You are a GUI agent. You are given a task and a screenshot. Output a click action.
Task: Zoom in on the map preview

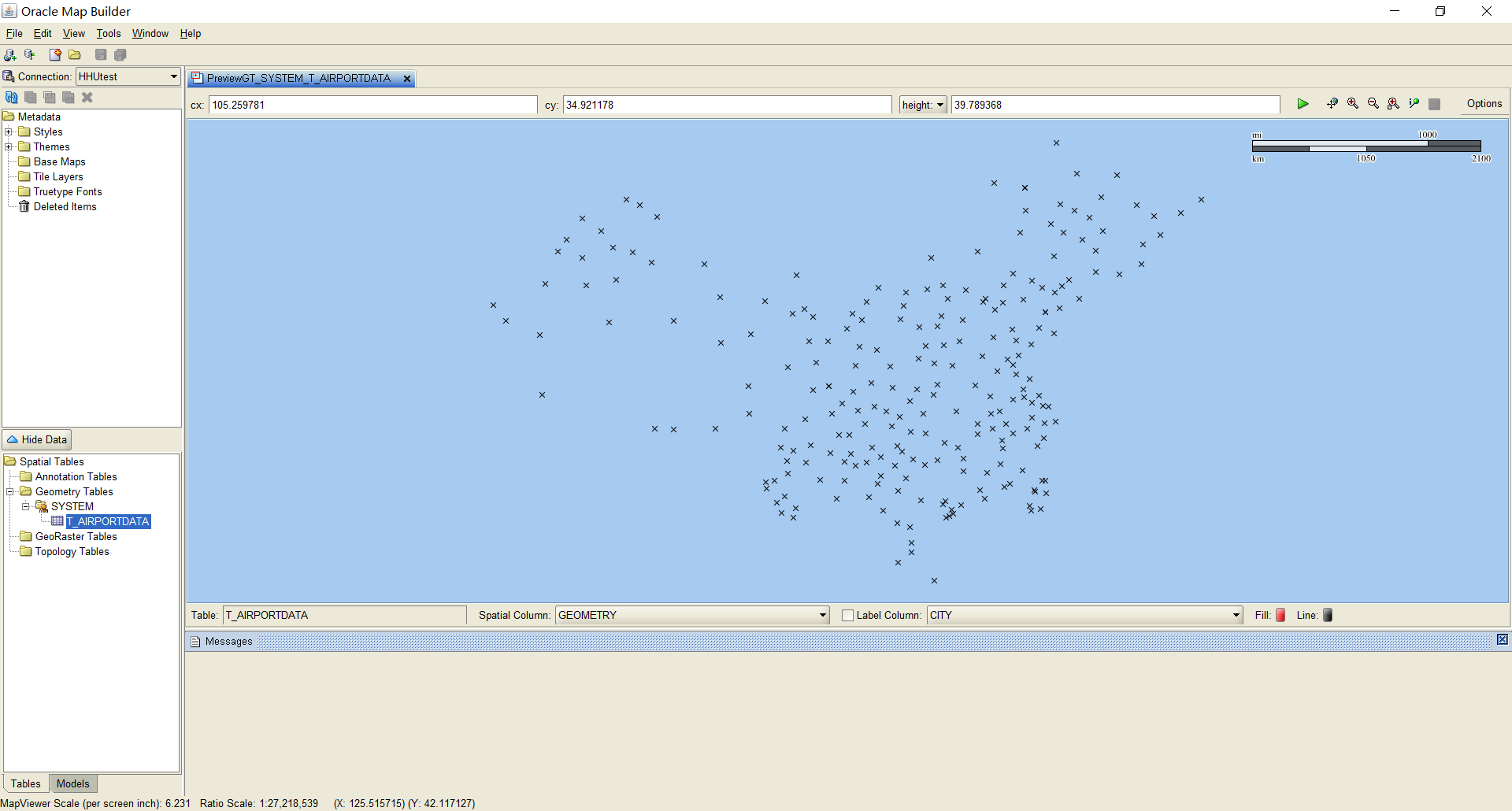(1354, 103)
